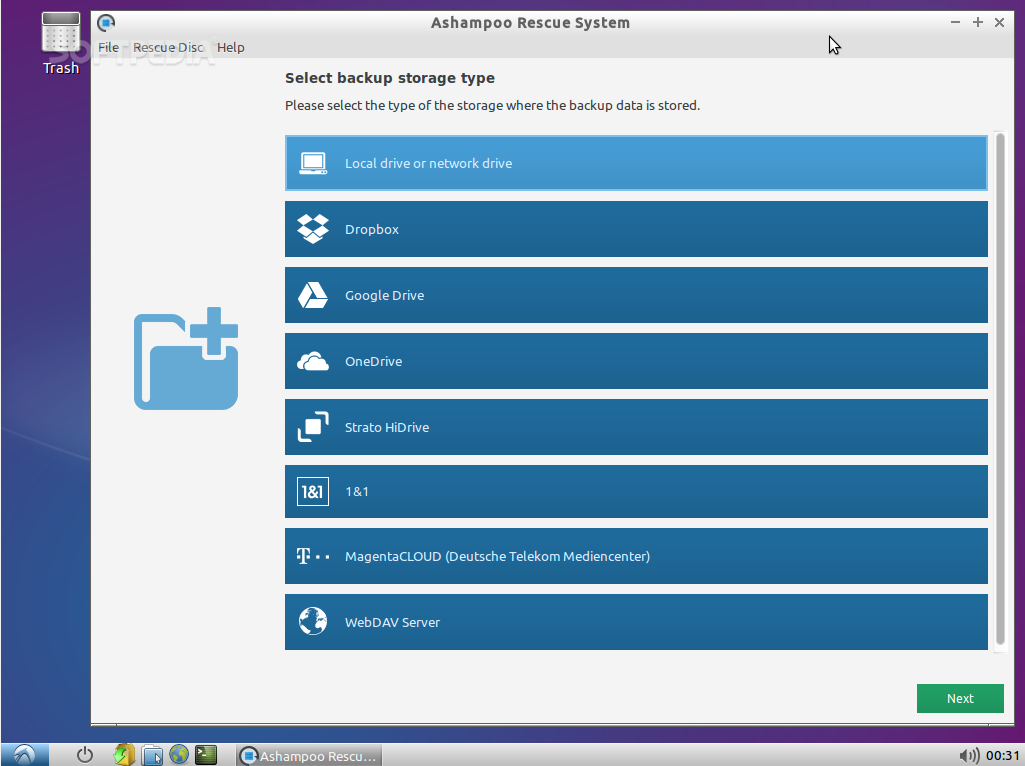Click the Strato HiDrive squares icon
This screenshot has width=1025, height=766.
coord(313,427)
